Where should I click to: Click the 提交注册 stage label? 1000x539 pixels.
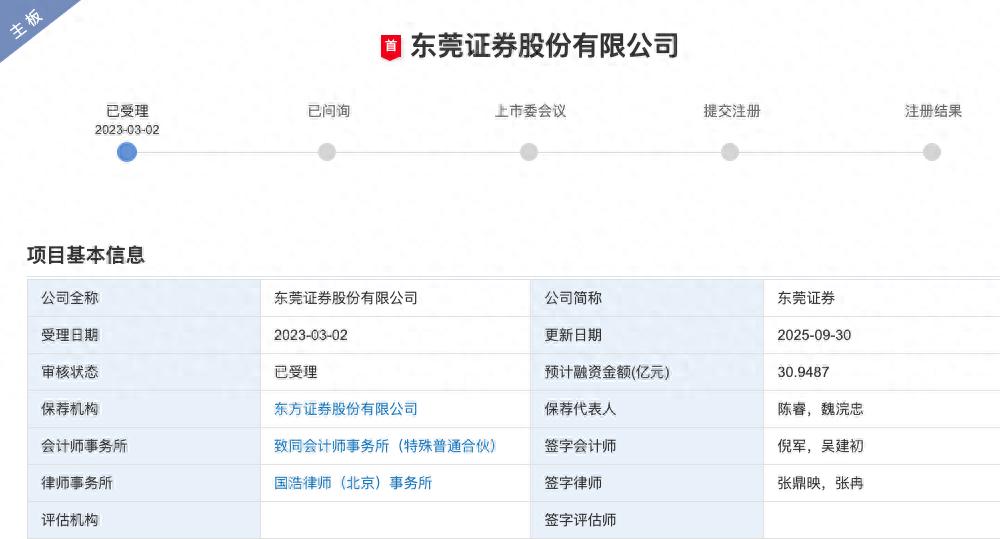pos(732,111)
